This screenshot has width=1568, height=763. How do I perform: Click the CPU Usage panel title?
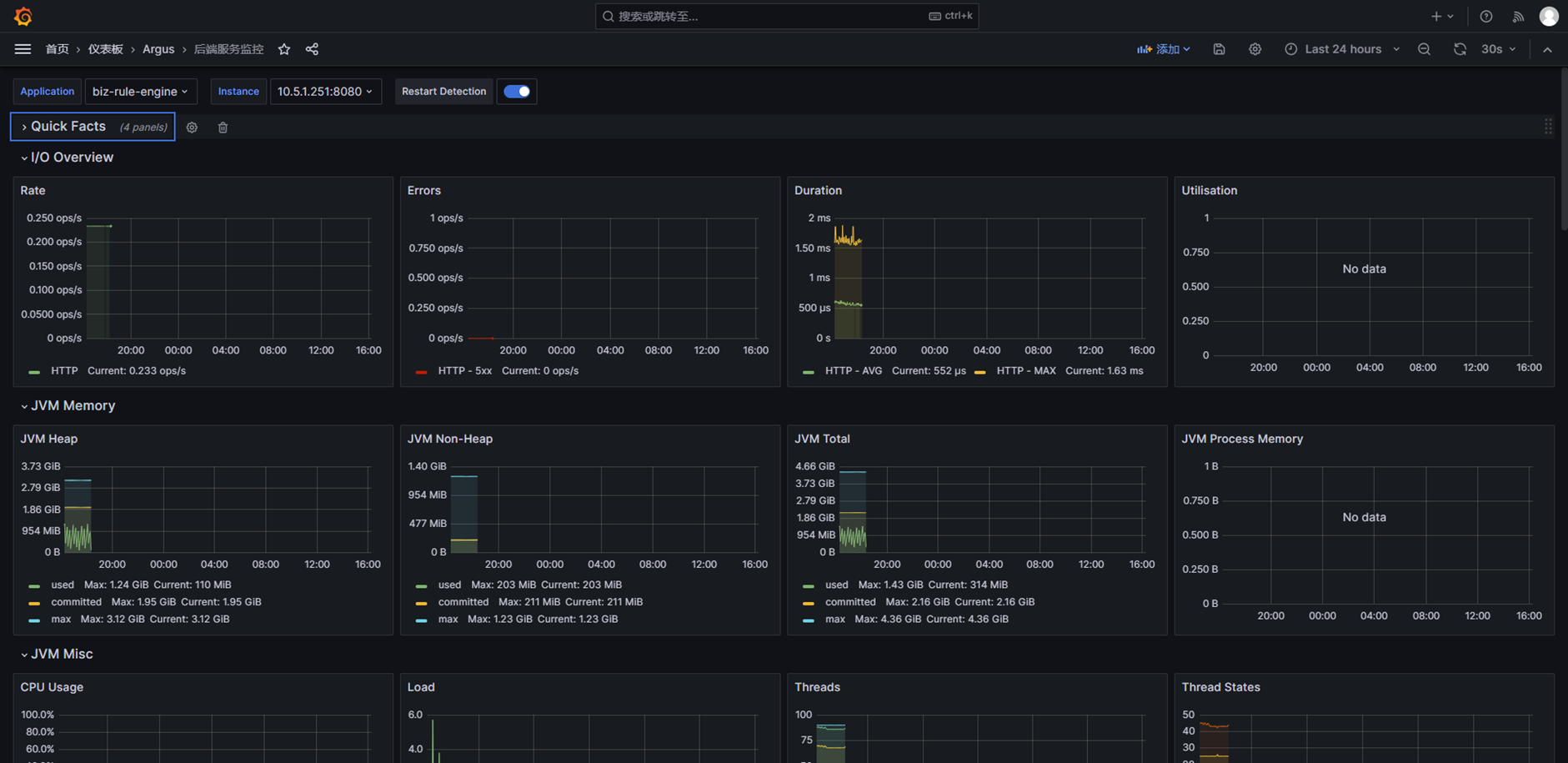52,687
